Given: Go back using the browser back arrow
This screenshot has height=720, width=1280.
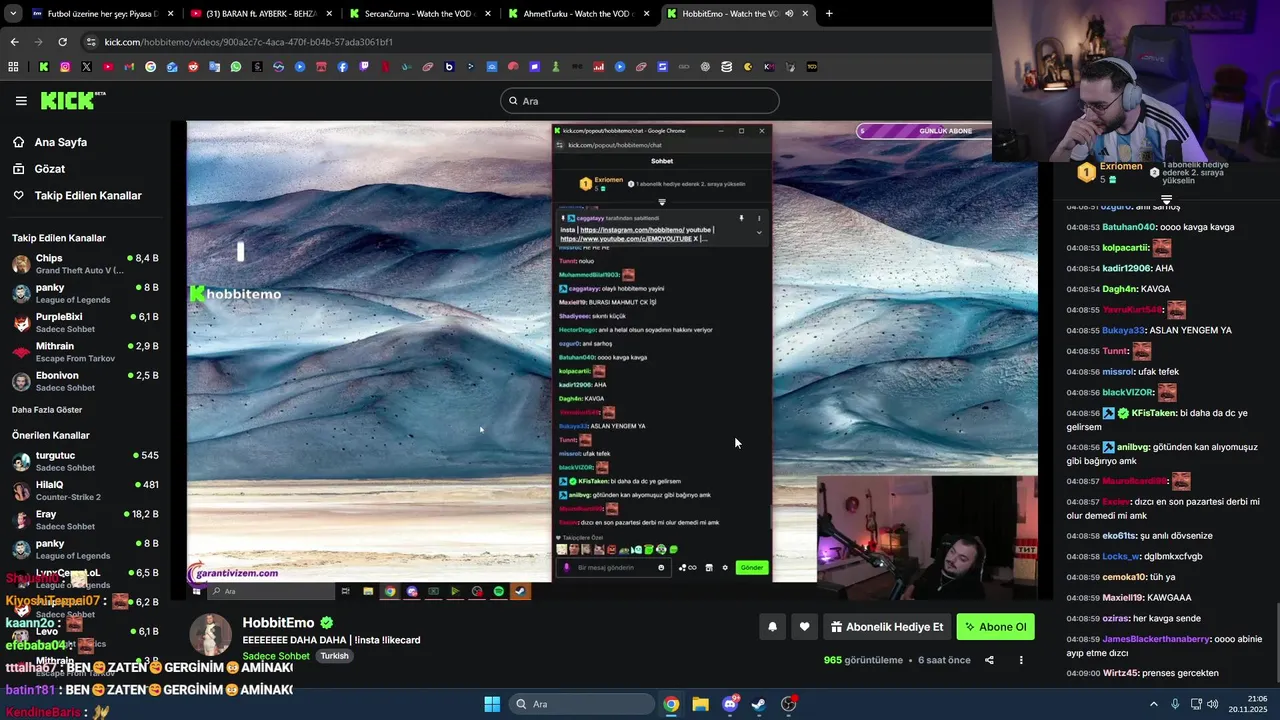Looking at the screenshot, I should [x=14, y=42].
